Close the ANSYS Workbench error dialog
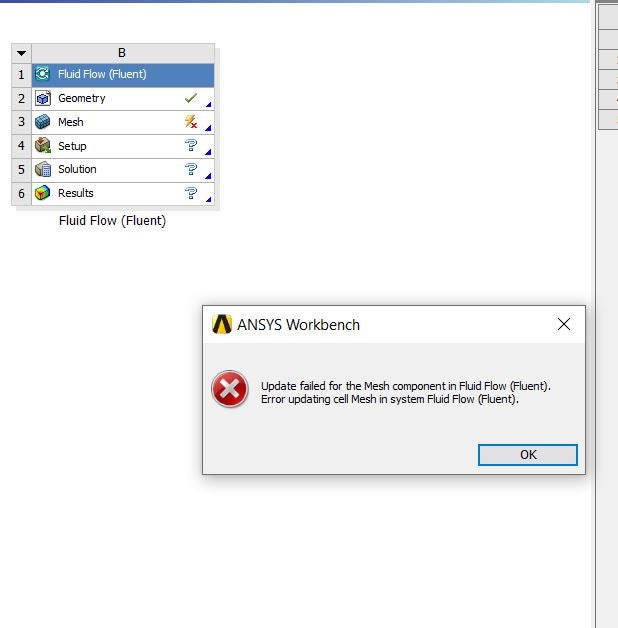The height and width of the screenshot is (628, 618). click(564, 324)
